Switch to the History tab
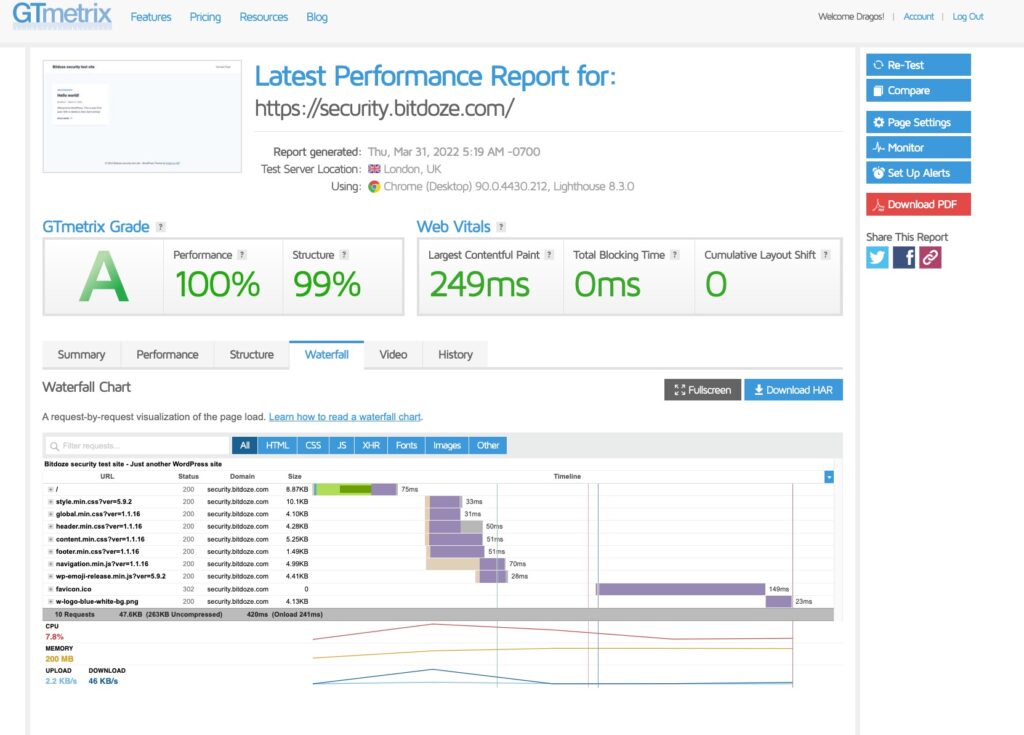Viewport: 1024px width, 735px height. [455, 355]
